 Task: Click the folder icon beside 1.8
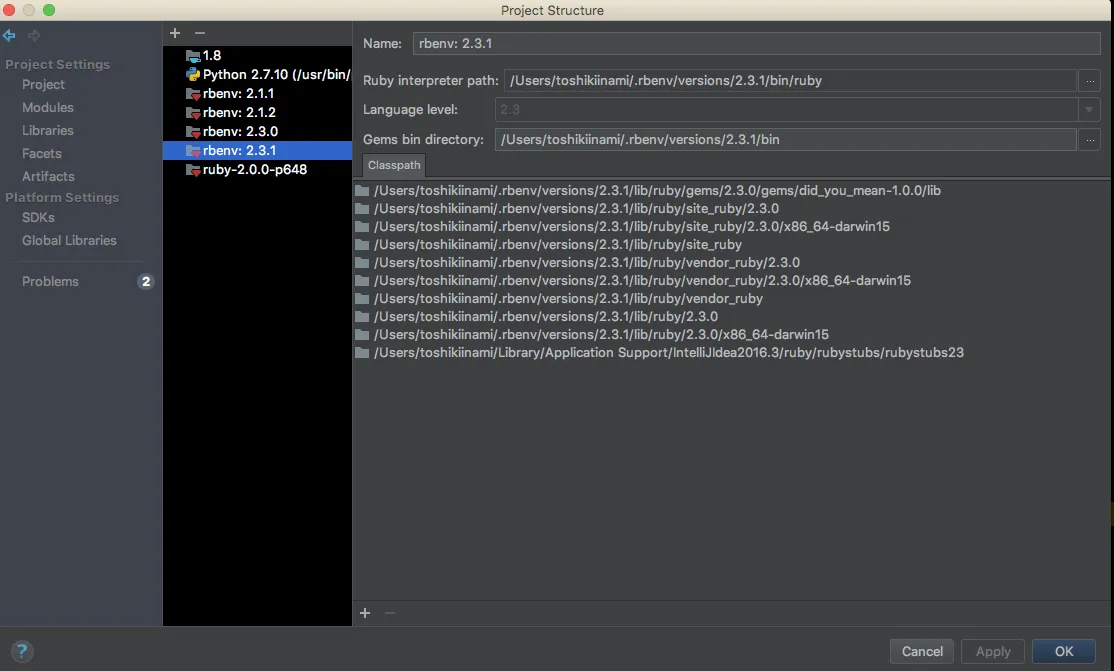click(193, 55)
